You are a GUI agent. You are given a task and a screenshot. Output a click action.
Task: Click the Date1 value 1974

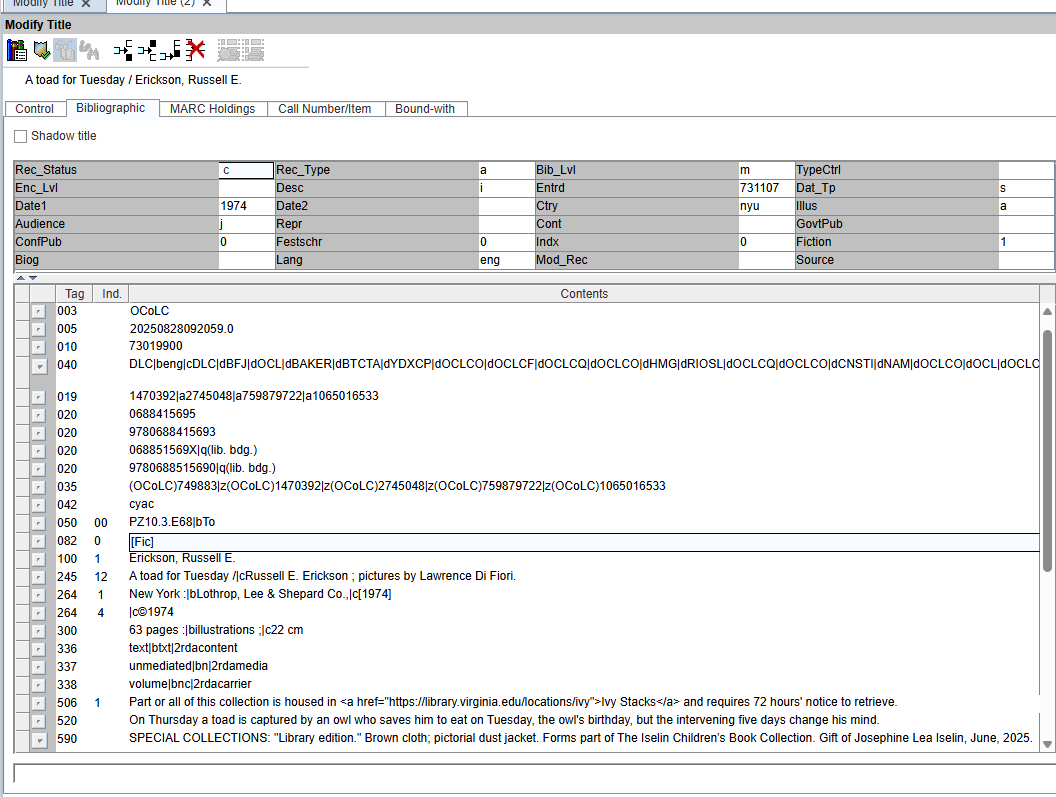pyautogui.click(x=246, y=206)
